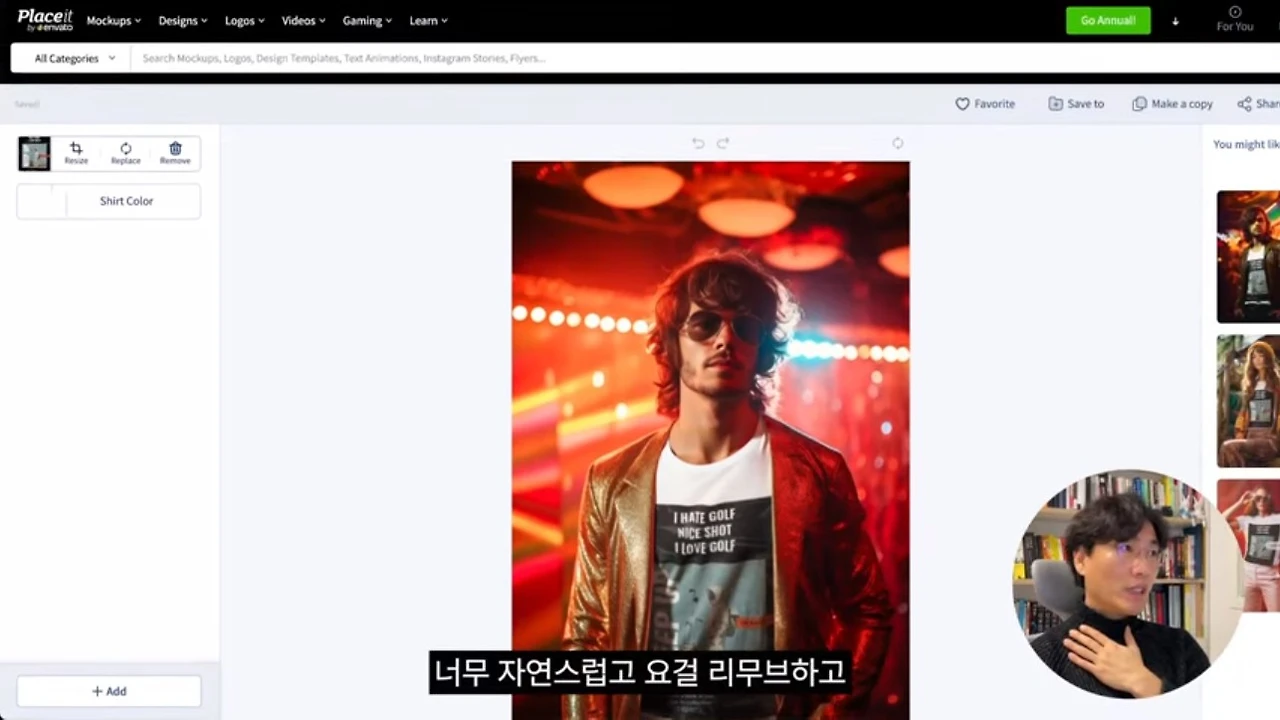Click the + Add button

pos(109,691)
